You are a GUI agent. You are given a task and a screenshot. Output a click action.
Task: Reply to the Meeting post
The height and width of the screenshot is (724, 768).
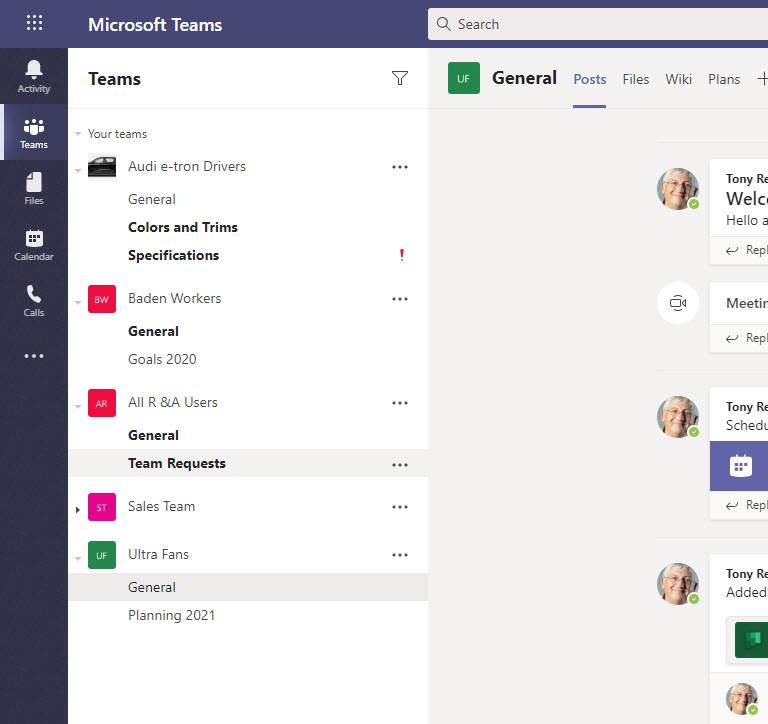(746, 338)
